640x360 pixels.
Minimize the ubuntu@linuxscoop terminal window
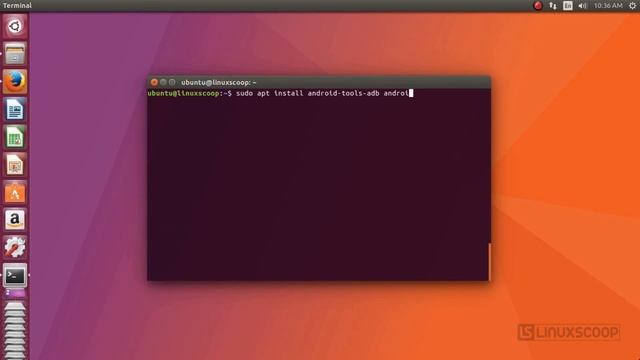coord(163,82)
